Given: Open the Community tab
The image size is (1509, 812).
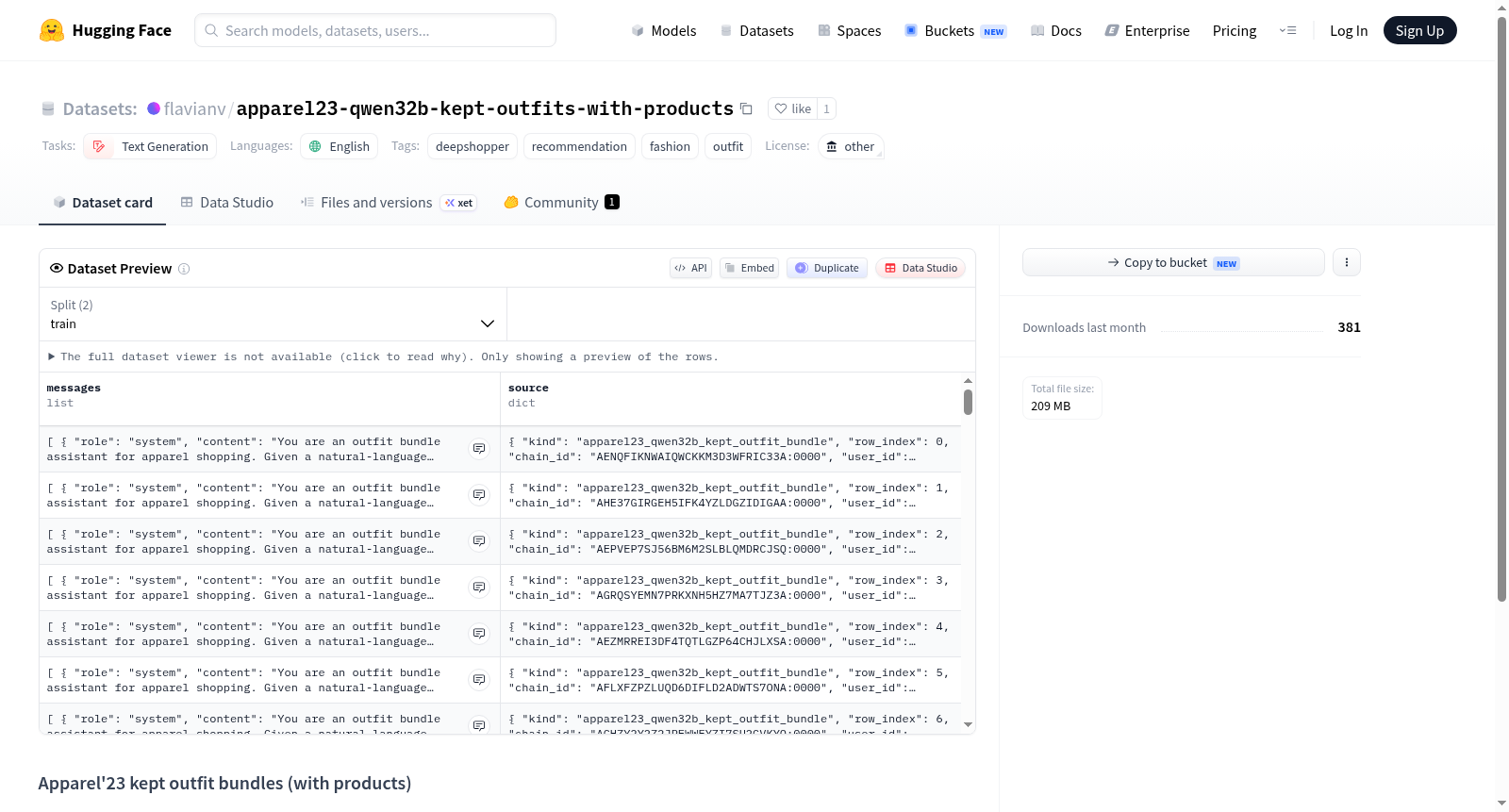Looking at the screenshot, I should coord(561,202).
